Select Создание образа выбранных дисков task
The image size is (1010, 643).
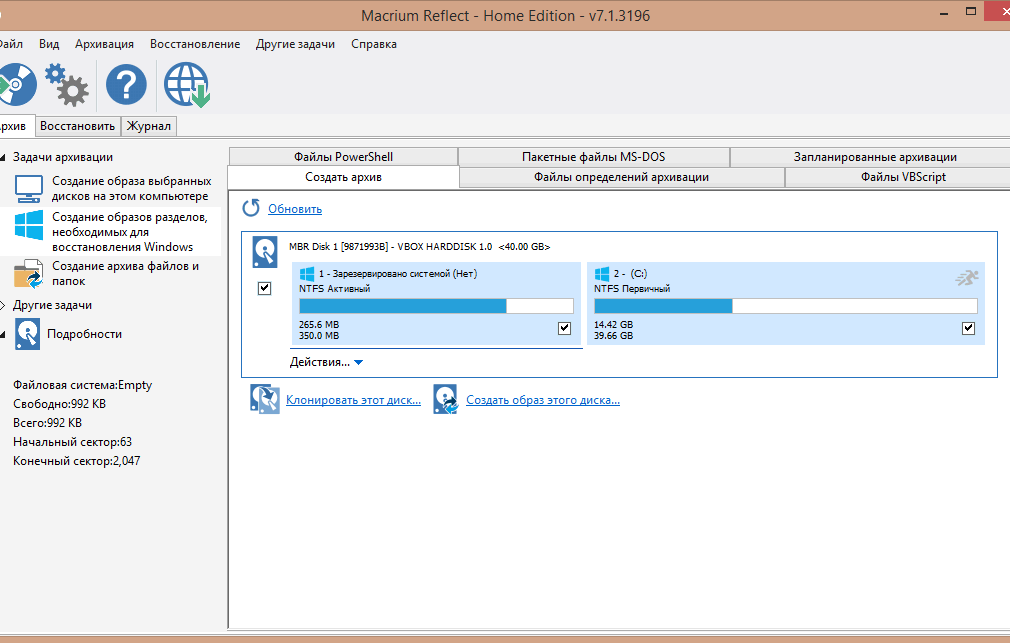pyautogui.click(x=131, y=189)
